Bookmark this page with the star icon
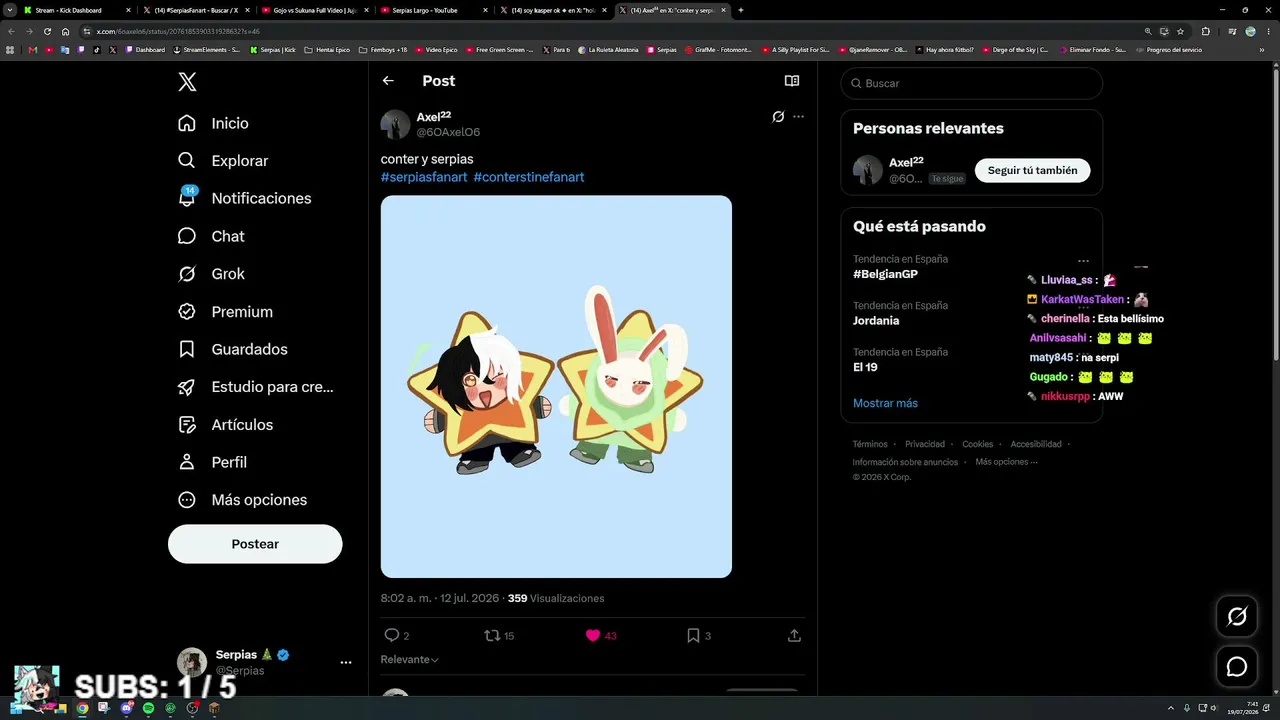The height and width of the screenshot is (720, 1280). pyautogui.click(x=1180, y=31)
